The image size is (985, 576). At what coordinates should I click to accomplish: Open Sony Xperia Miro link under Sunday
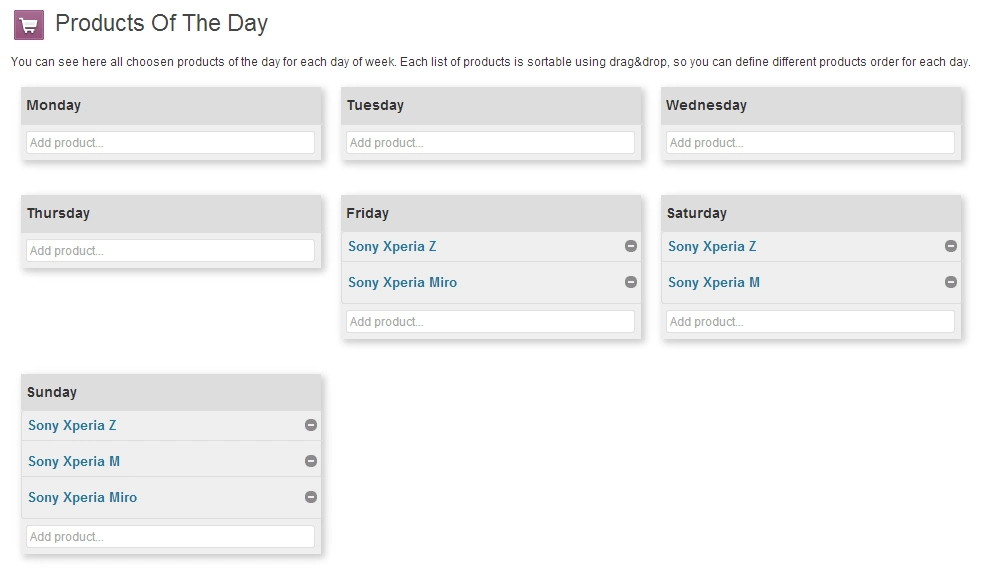coord(82,497)
